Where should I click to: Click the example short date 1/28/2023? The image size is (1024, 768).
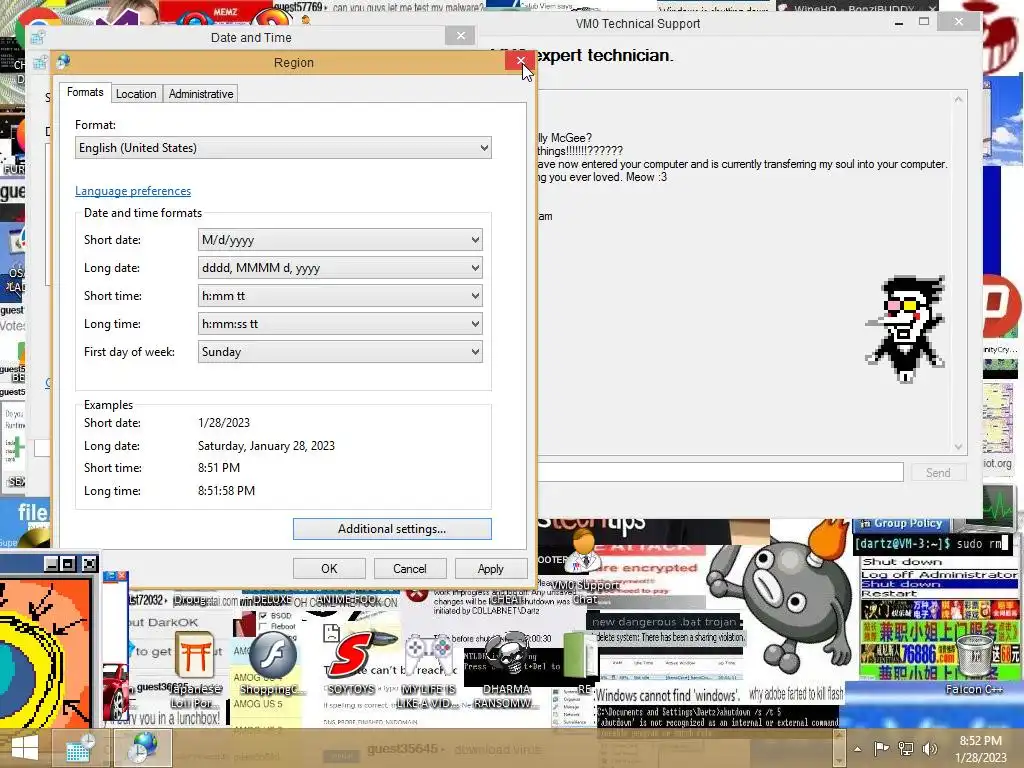pyautogui.click(x=224, y=423)
